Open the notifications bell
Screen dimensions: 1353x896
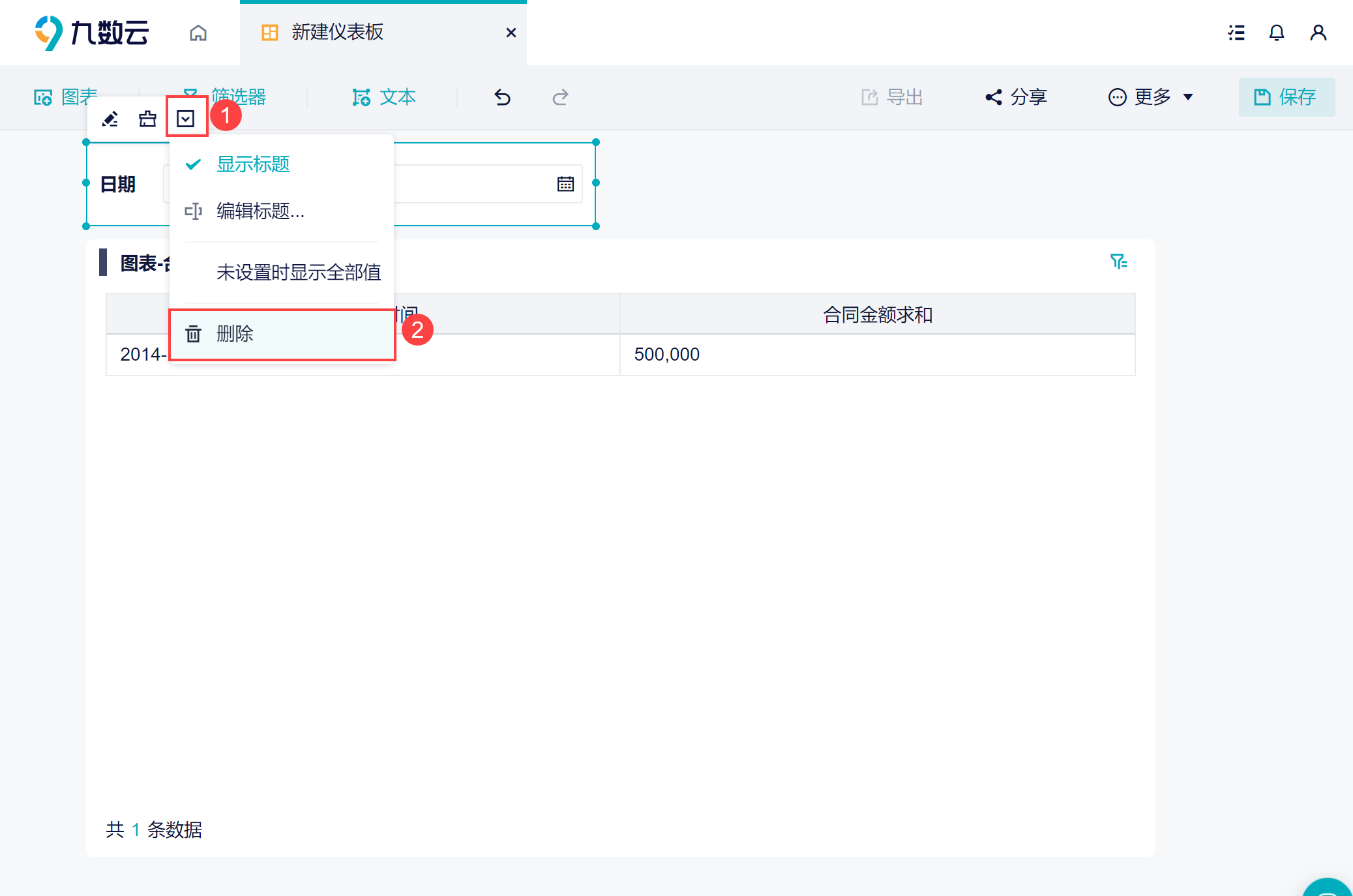(x=1276, y=33)
